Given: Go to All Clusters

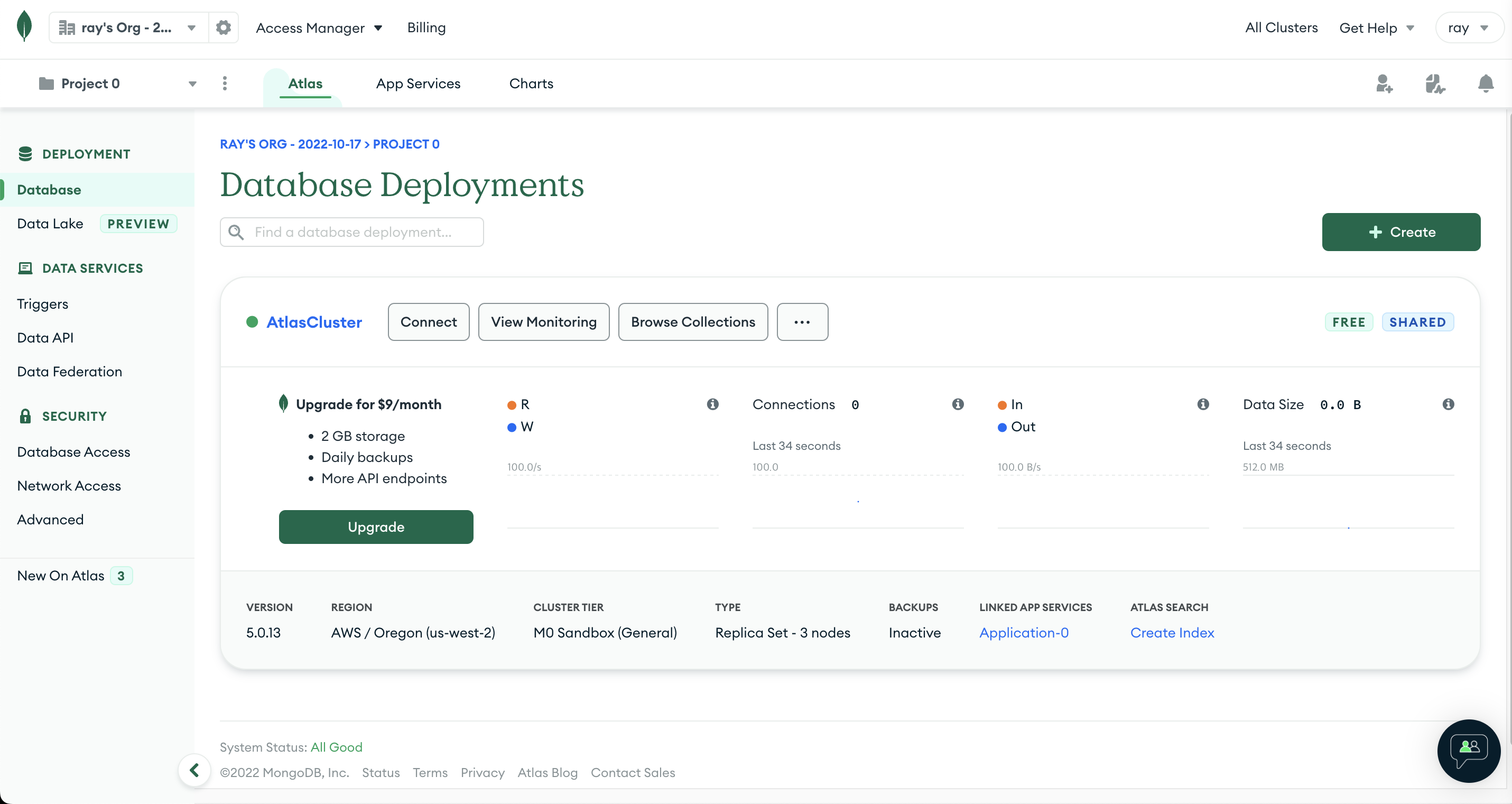Looking at the screenshot, I should tap(1282, 27).
